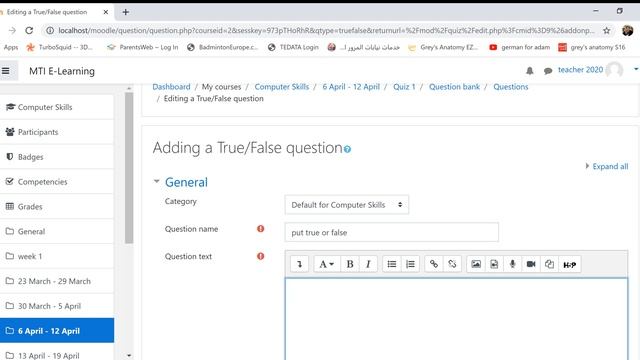Open Computer Skills in side navigation
This screenshot has height=360, width=640.
[x=57, y=107]
